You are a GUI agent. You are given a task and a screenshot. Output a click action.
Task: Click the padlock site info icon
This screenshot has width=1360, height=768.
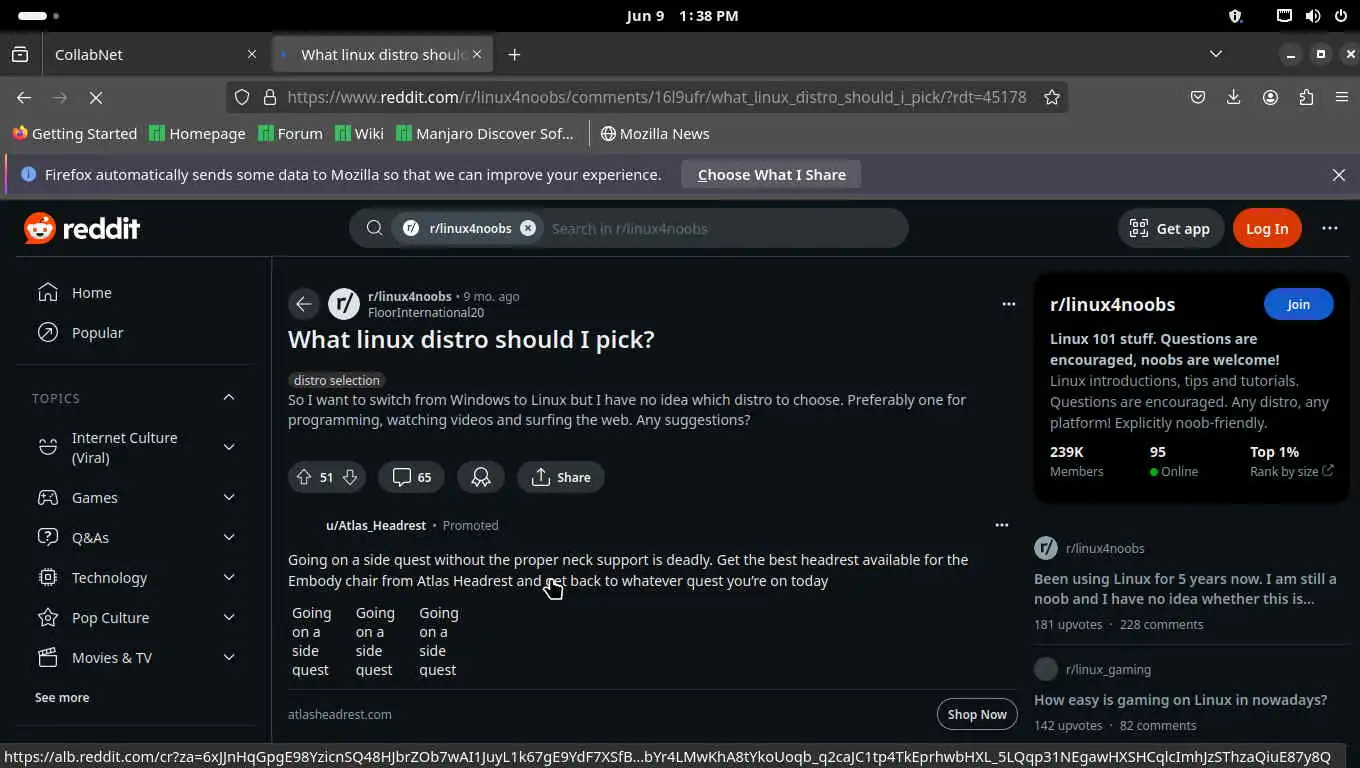(269, 97)
